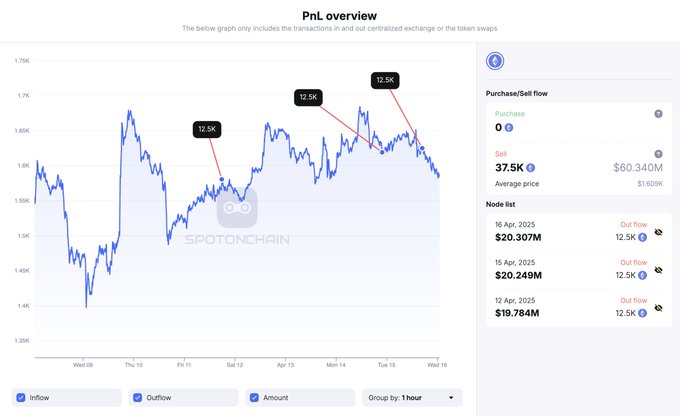Viewport: 680px width, 416px height.
Task: Hide the 12 Apr, 2025 node
Action: pos(658,307)
